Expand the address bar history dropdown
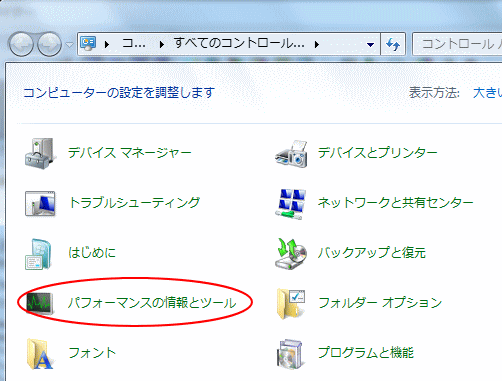The height and width of the screenshot is (381, 502). (370, 44)
